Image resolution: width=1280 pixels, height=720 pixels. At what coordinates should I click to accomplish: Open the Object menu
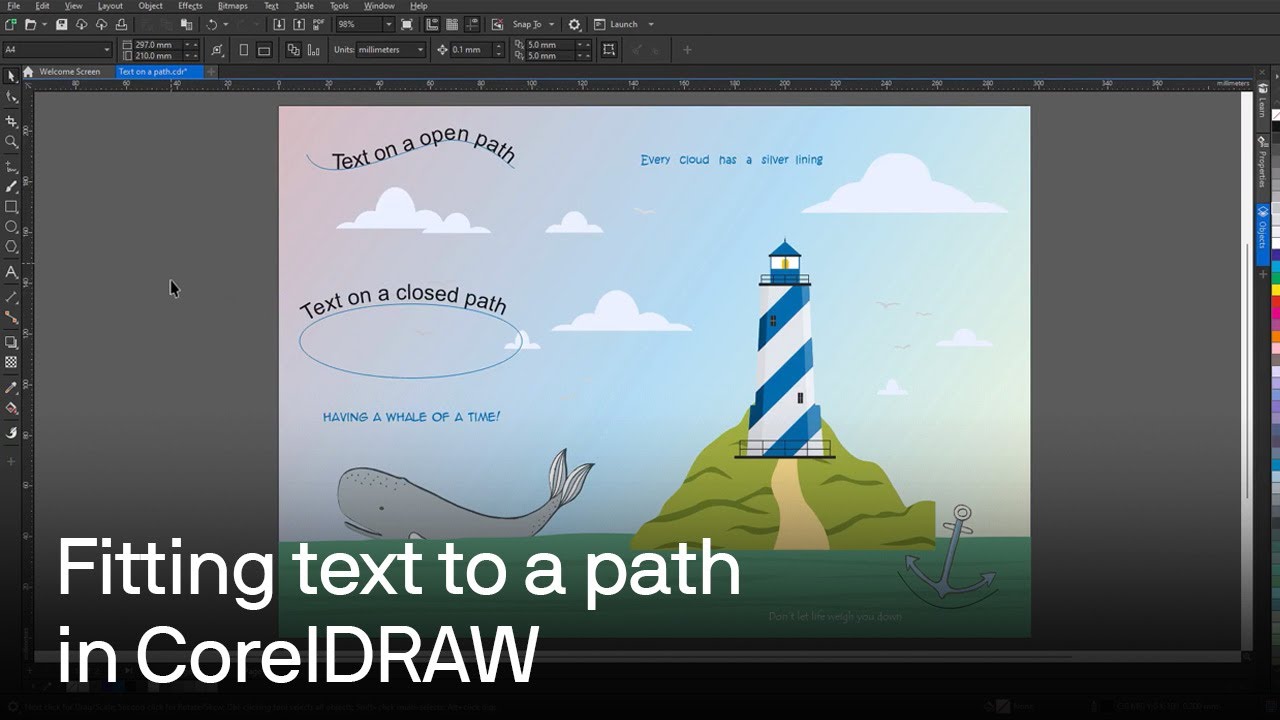point(151,6)
